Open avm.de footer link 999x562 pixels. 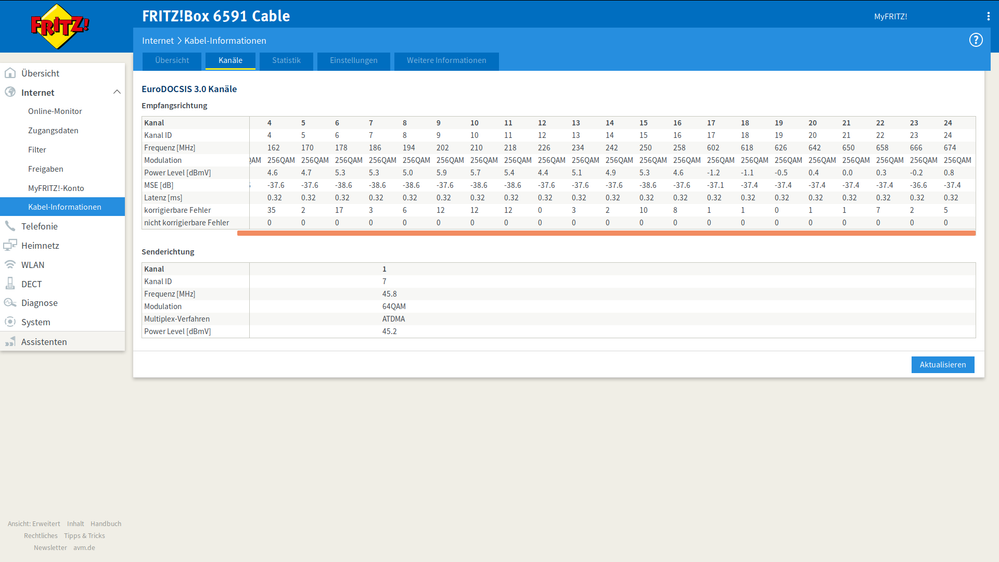pyautogui.click(x=83, y=548)
